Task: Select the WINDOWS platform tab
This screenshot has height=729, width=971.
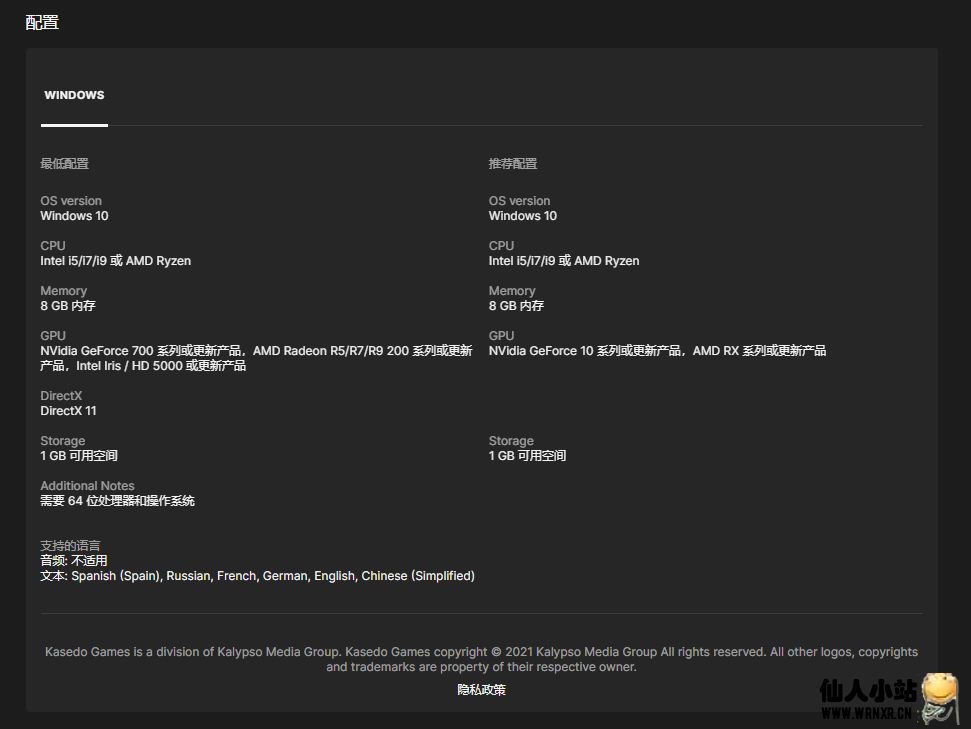Action: pyautogui.click(x=74, y=96)
